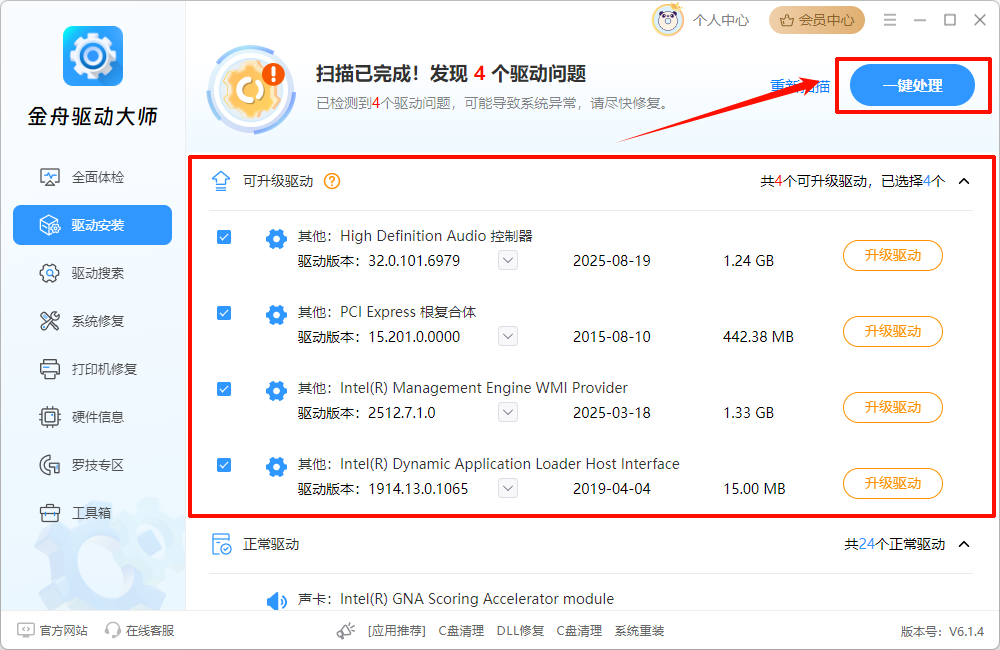Collapse the 正常驱动 section chevron
The width and height of the screenshot is (1000, 650).
[x=964, y=544]
